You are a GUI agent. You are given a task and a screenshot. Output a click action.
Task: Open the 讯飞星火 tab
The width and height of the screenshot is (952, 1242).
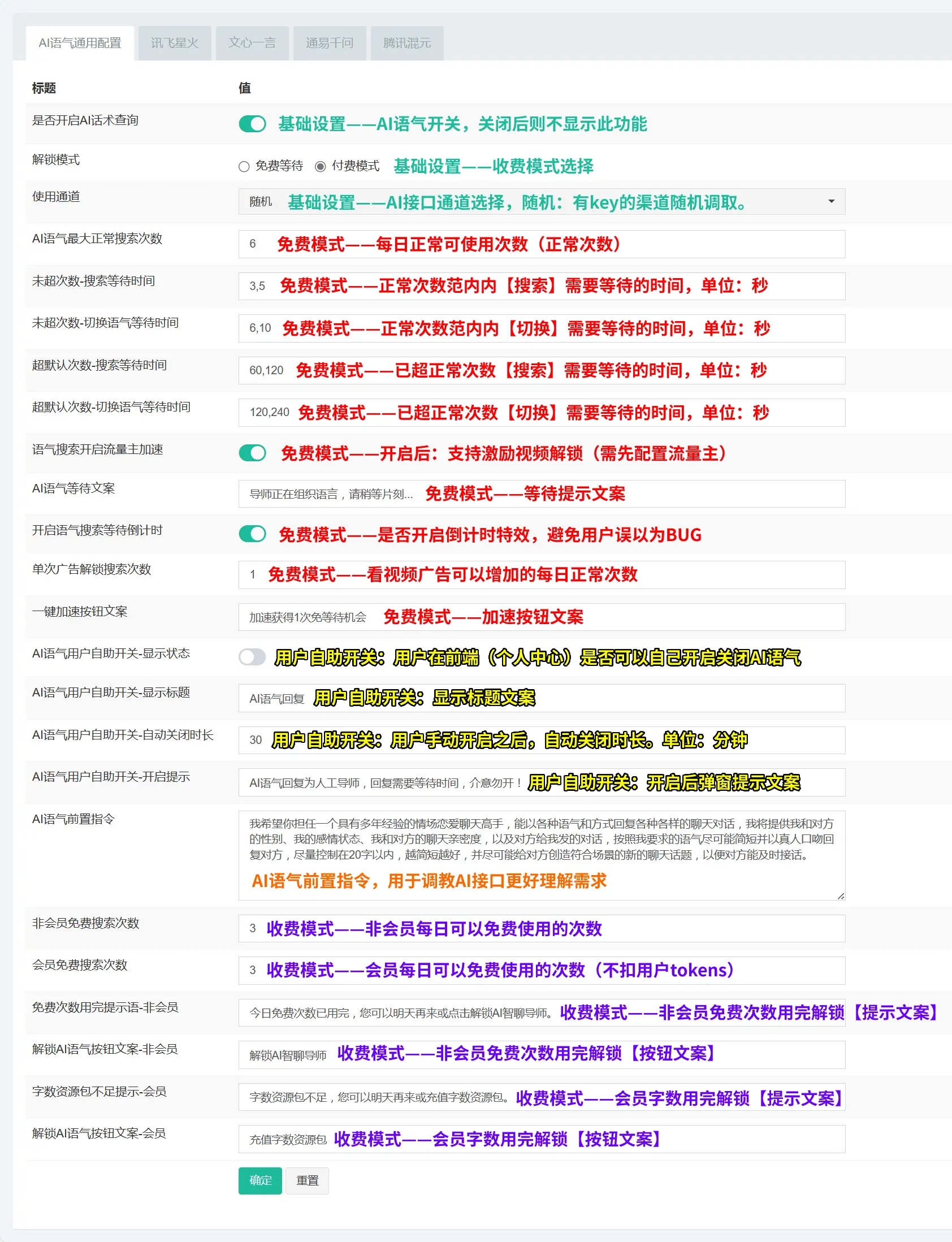[x=175, y=43]
